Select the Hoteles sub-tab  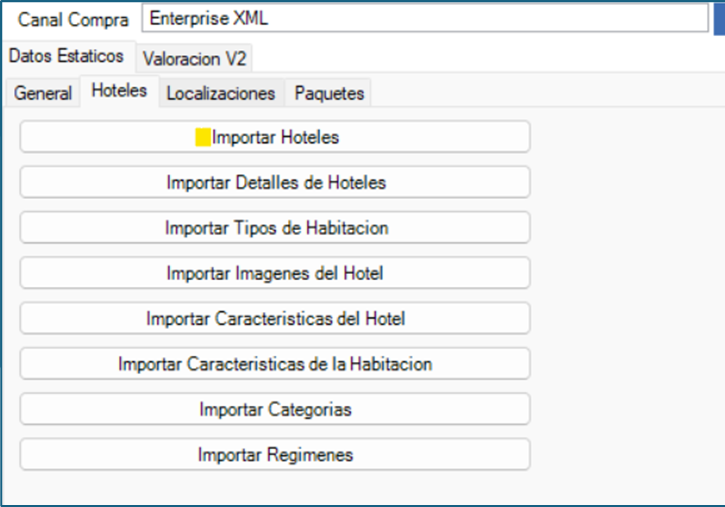tap(119, 91)
